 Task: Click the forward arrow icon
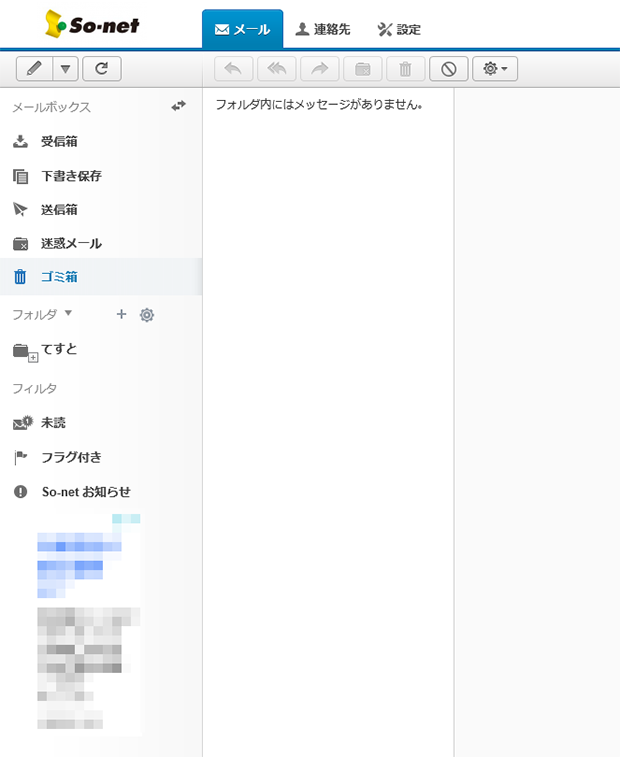pyautogui.click(x=320, y=69)
